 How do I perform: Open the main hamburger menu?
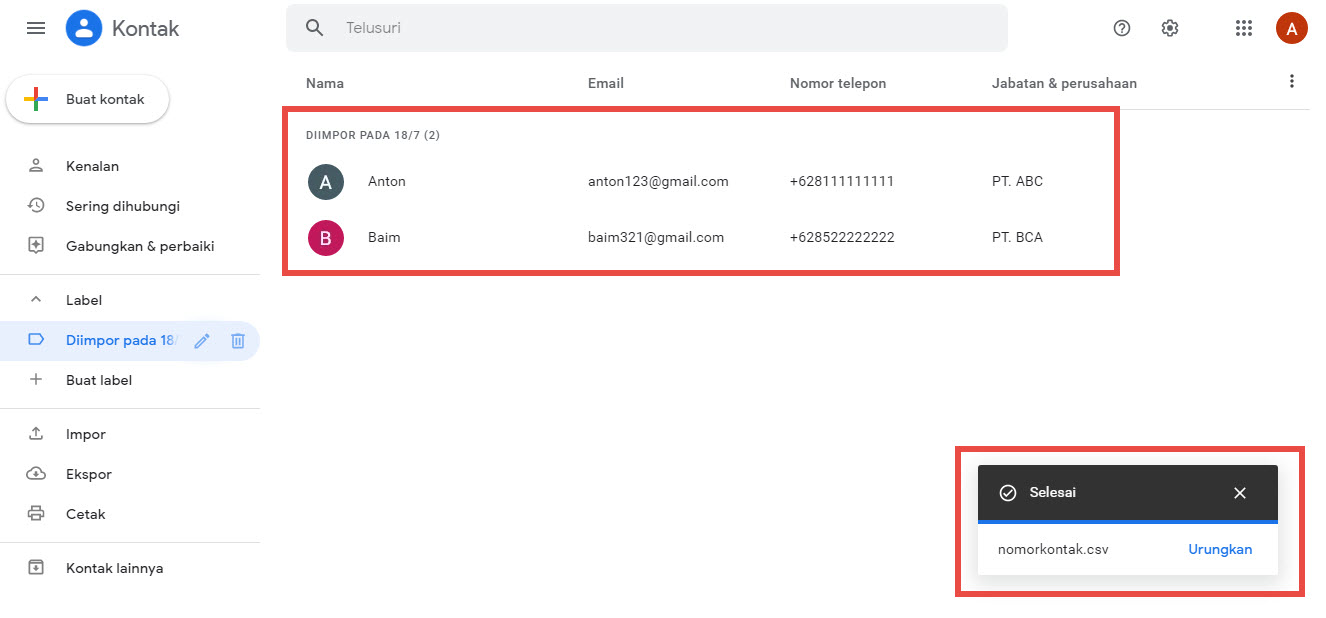pos(36,28)
